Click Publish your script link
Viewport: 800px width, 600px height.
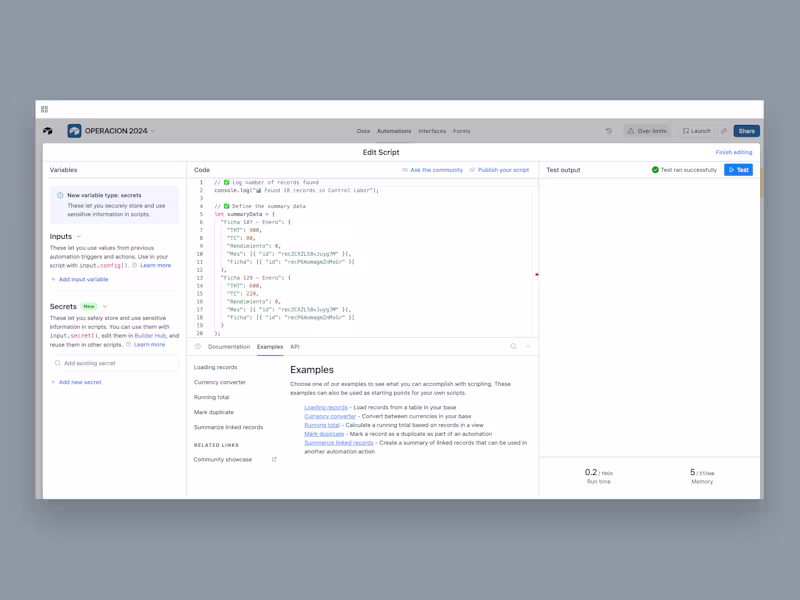click(x=499, y=170)
